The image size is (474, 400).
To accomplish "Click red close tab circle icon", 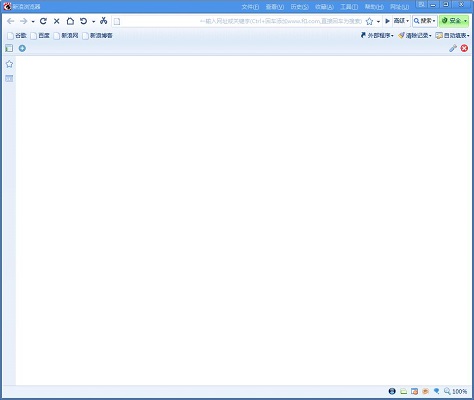I will [464, 48].
